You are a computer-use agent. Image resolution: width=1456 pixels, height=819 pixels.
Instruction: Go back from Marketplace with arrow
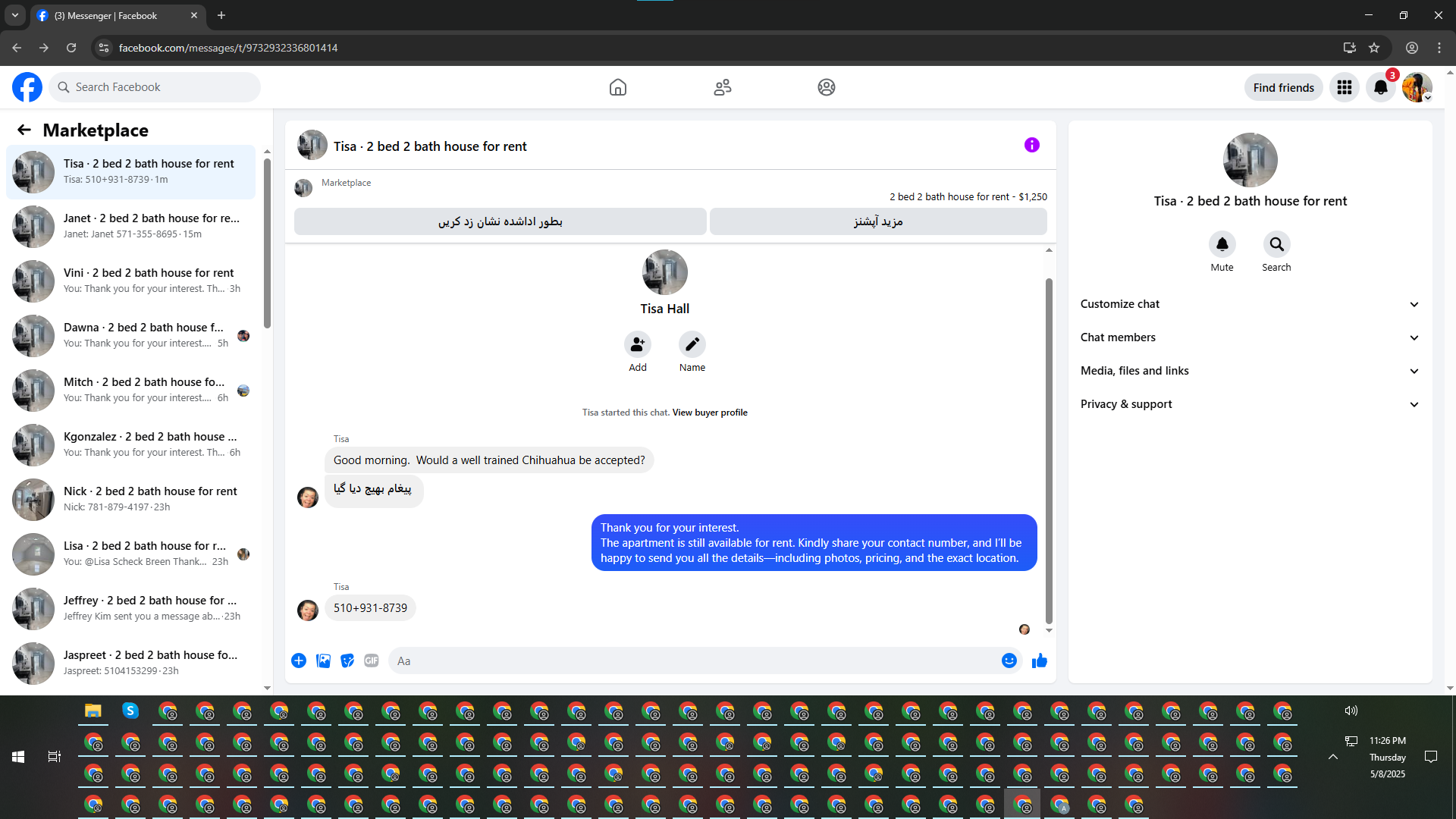[x=24, y=130]
